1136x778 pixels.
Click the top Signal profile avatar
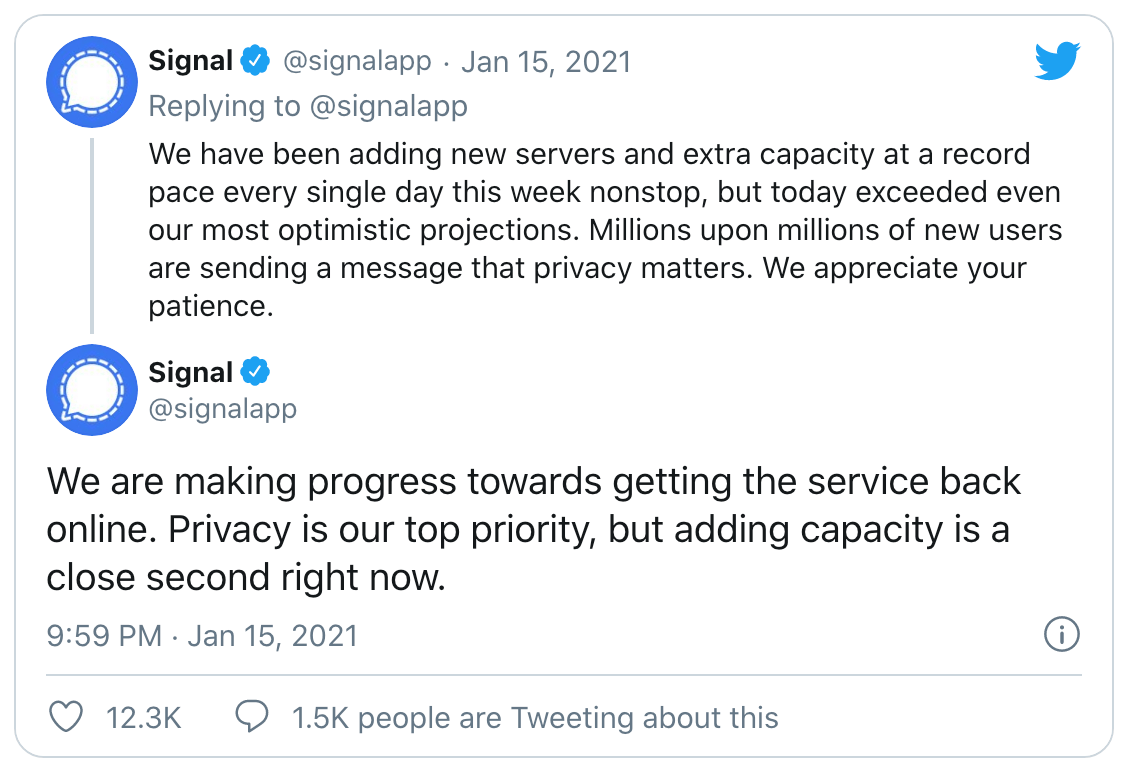pos(92,82)
